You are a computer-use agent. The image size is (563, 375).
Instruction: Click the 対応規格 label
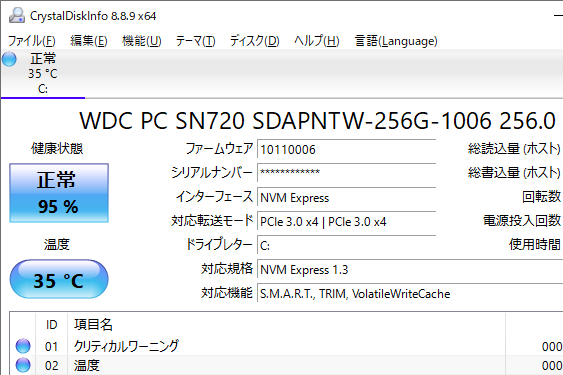tap(227, 269)
